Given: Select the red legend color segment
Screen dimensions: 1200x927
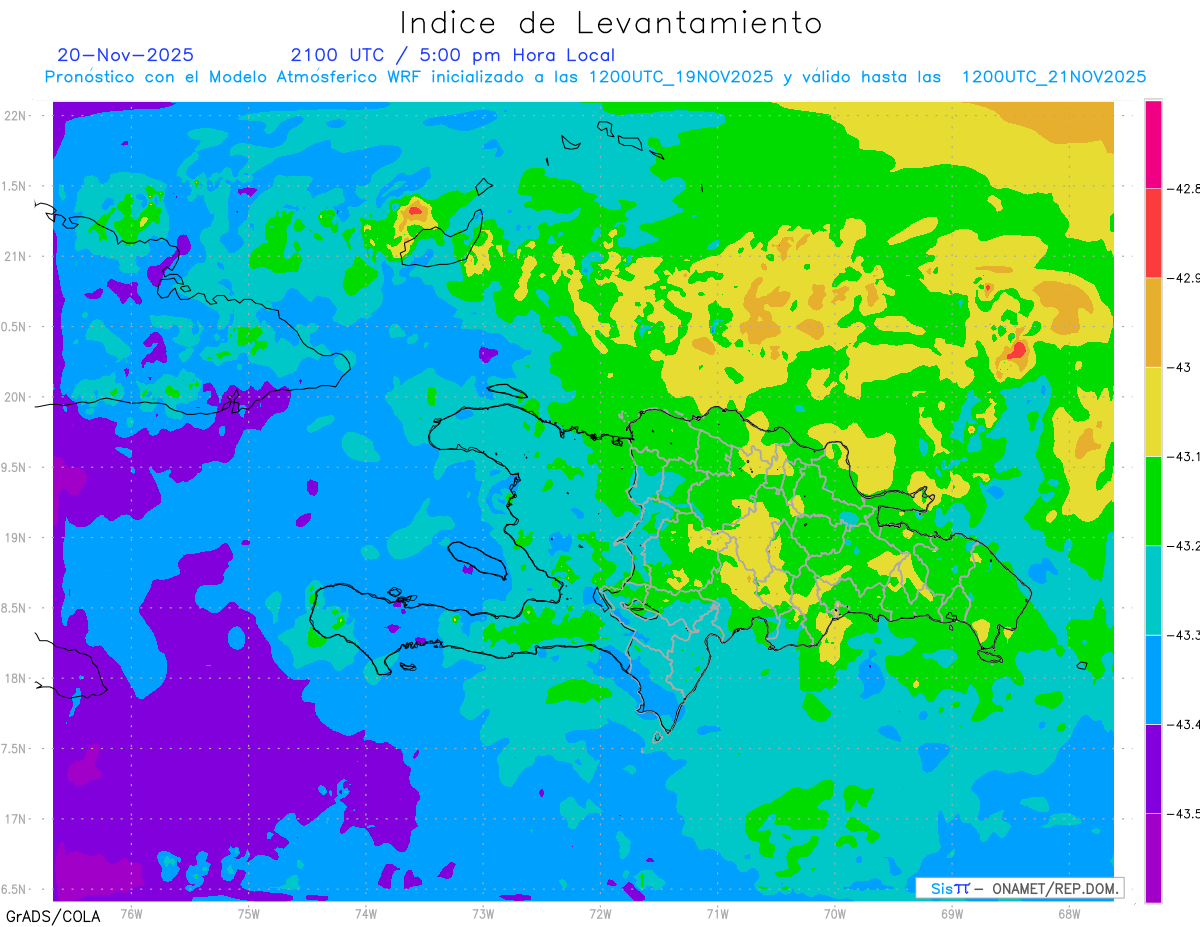Looking at the screenshot, I should (1153, 232).
